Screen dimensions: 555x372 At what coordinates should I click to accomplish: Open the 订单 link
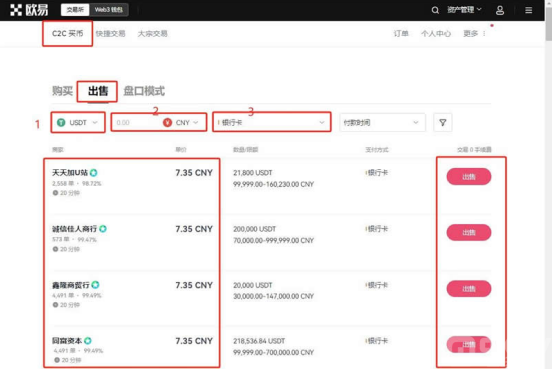[x=401, y=34]
